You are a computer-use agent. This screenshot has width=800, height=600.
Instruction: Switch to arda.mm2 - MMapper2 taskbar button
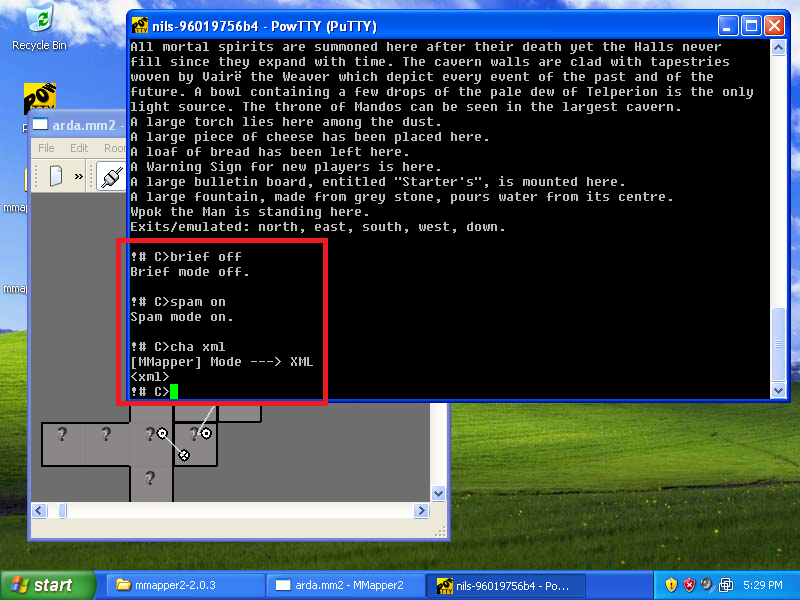tap(347, 585)
